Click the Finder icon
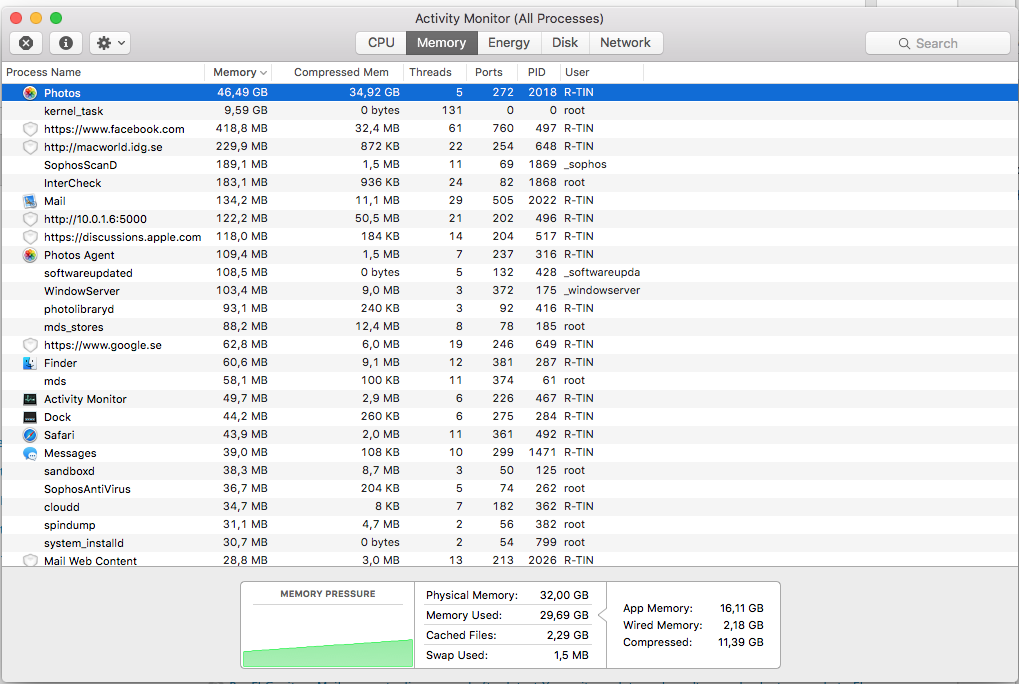Image resolution: width=1019 pixels, height=684 pixels. [x=30, y=363]
